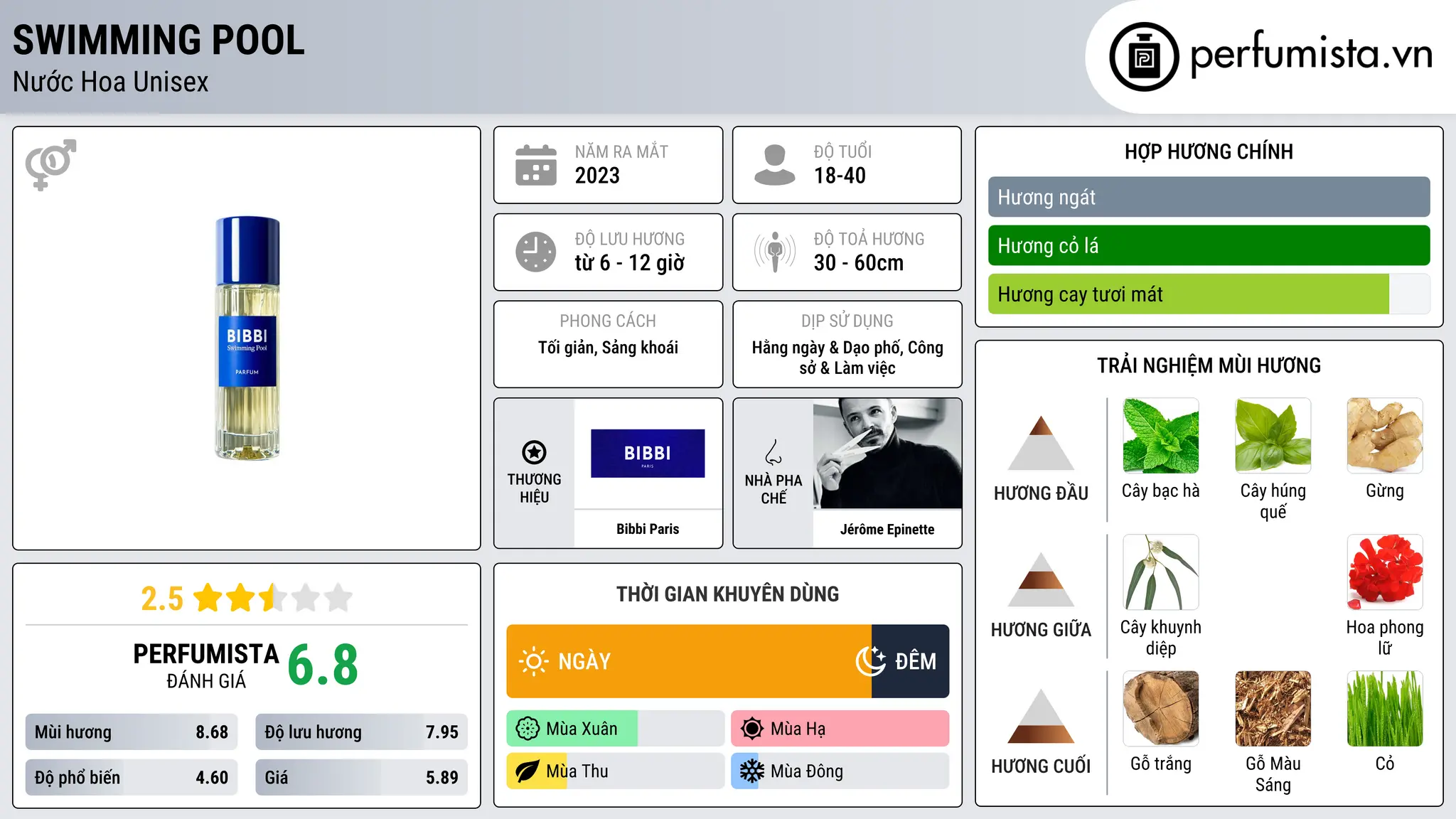Click the age range 18-40
Viewport: 1456px width, 819px height.
840,176
